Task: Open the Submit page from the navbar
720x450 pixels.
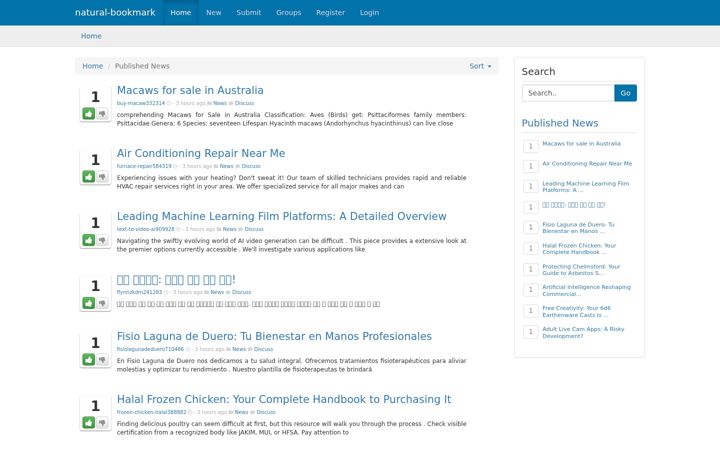Action: coord(248,12)
